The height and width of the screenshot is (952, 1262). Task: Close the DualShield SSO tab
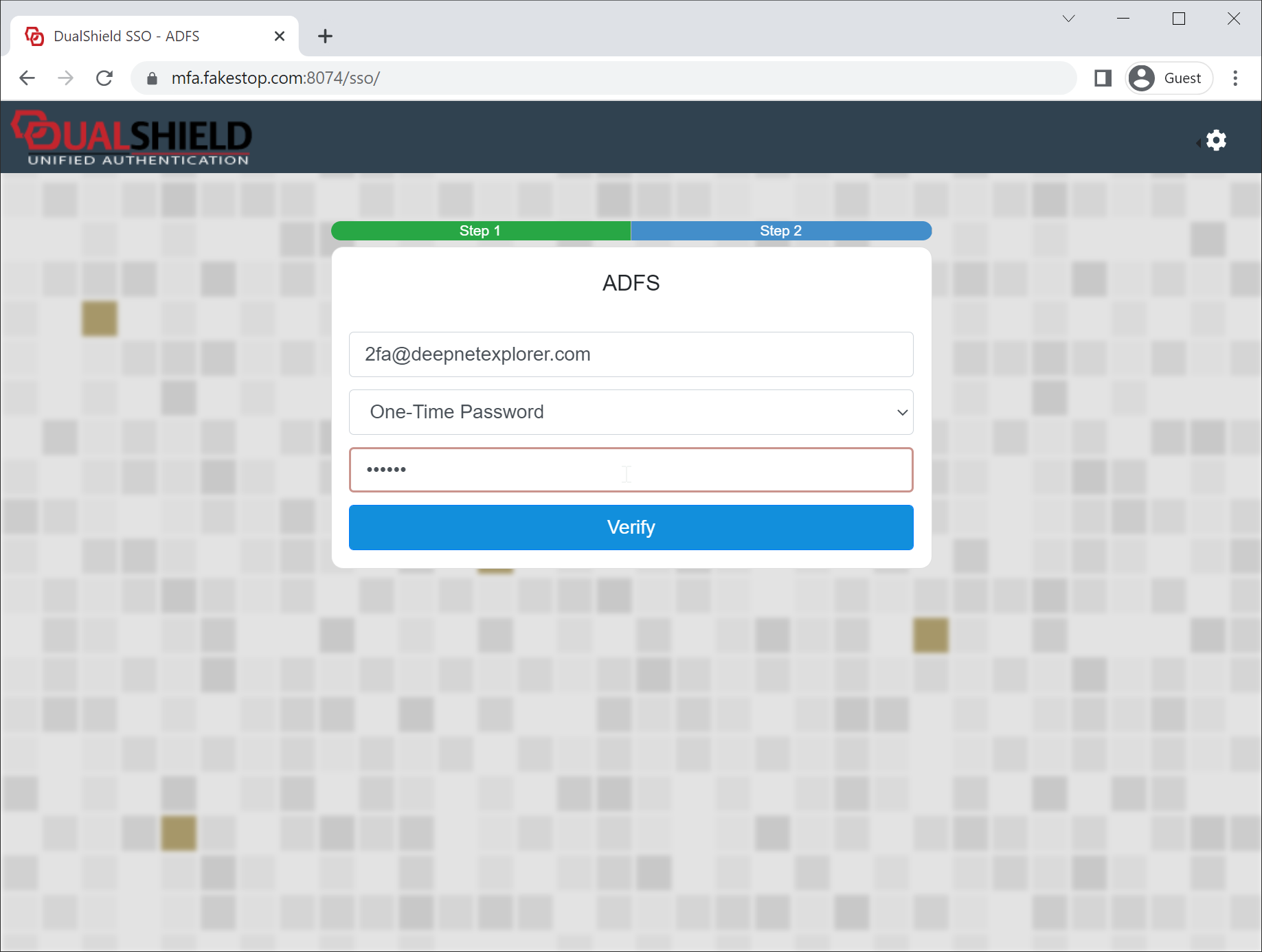pyautogui.click(x=280, y=36)
